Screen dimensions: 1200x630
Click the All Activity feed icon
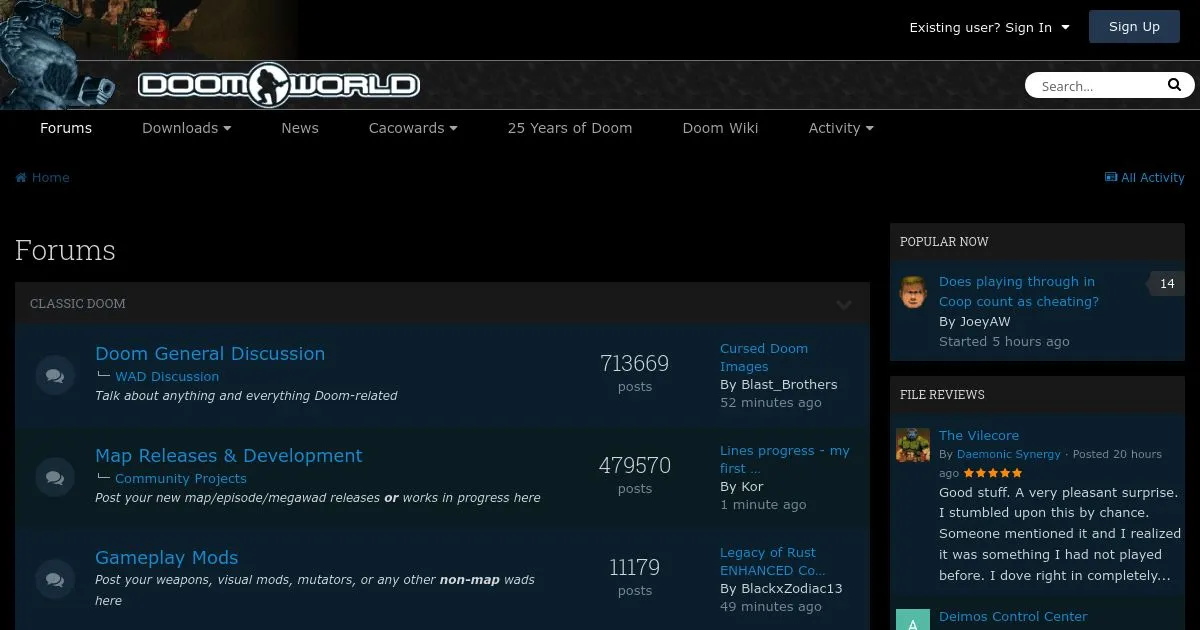click(x=1111, y=177)
